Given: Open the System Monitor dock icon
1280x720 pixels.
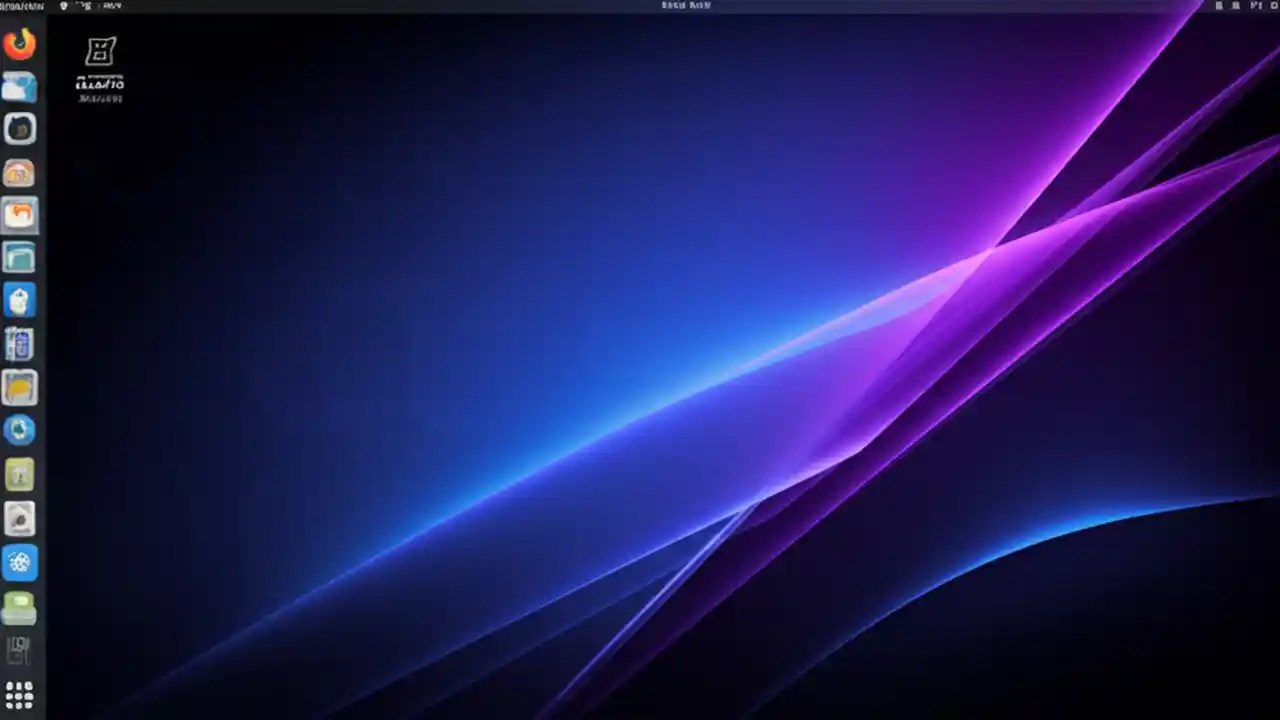Looking at the screenshot, I should pyautogui.click(x=20, y=343).
